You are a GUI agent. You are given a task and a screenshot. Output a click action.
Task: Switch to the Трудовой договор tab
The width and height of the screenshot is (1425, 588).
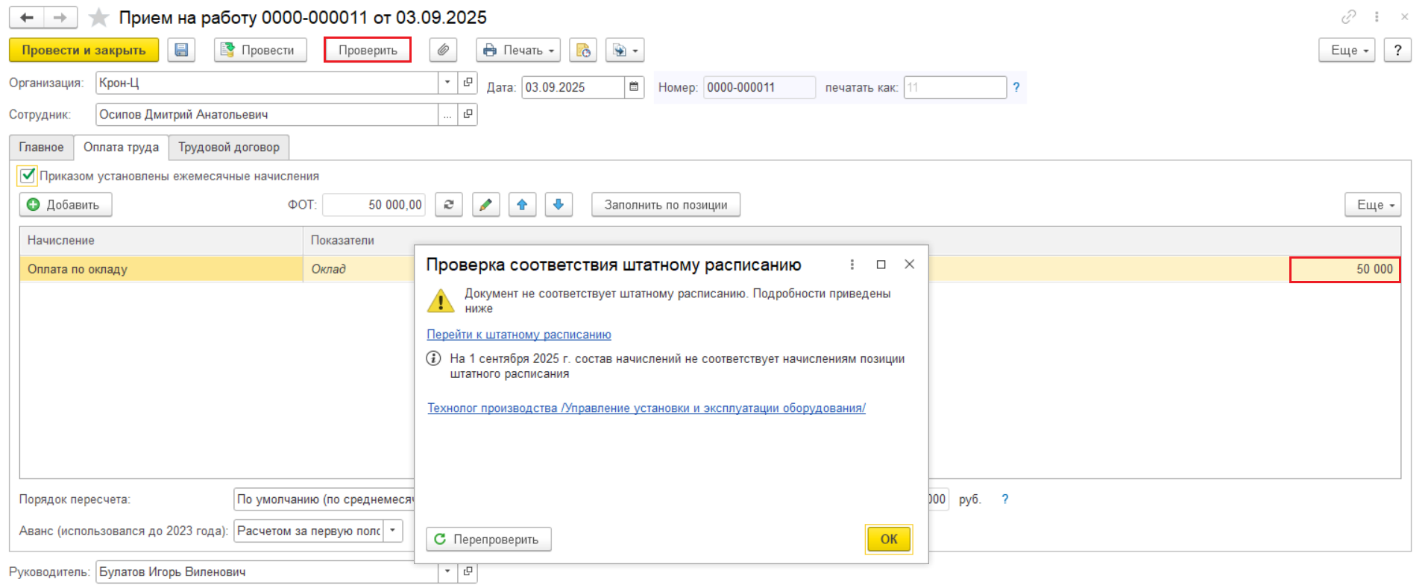click(x=229, y=147)
